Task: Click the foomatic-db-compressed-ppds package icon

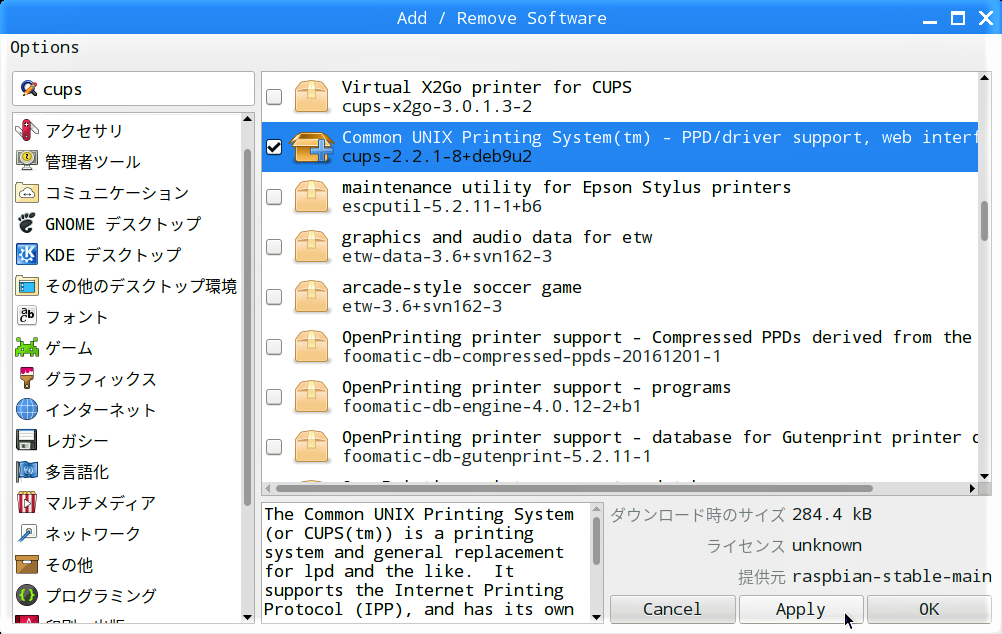Action: pyautogui.click(x=311, y=346)
